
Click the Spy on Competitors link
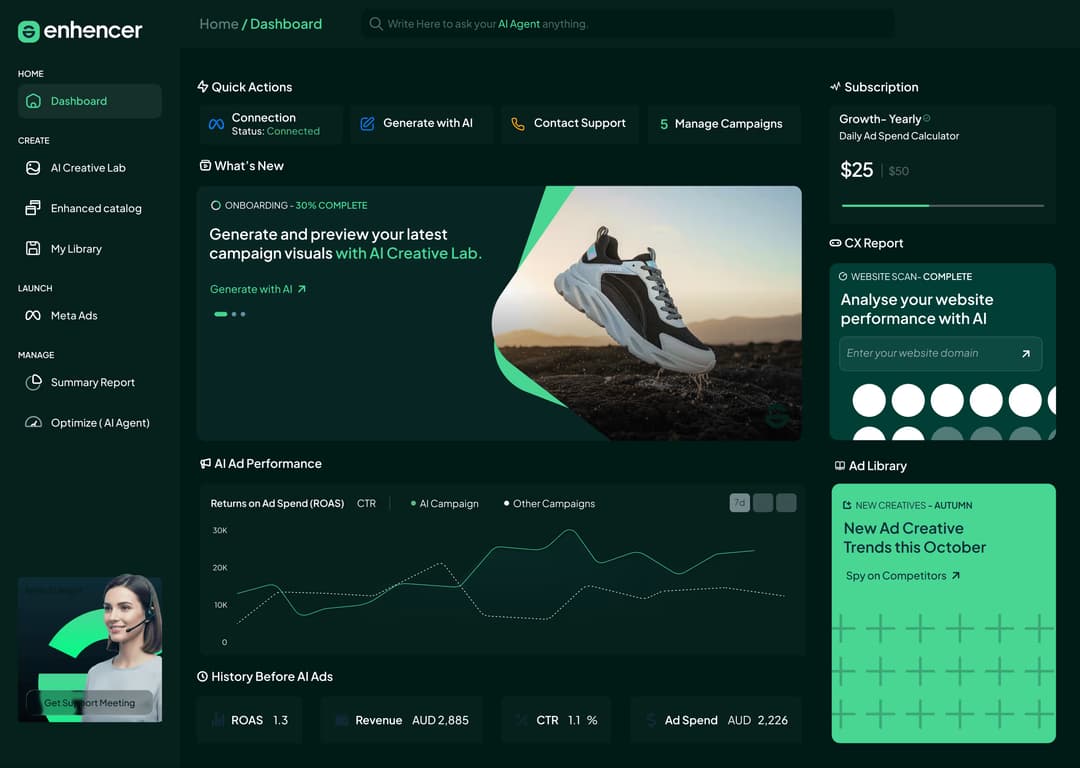tap(903, 576)
